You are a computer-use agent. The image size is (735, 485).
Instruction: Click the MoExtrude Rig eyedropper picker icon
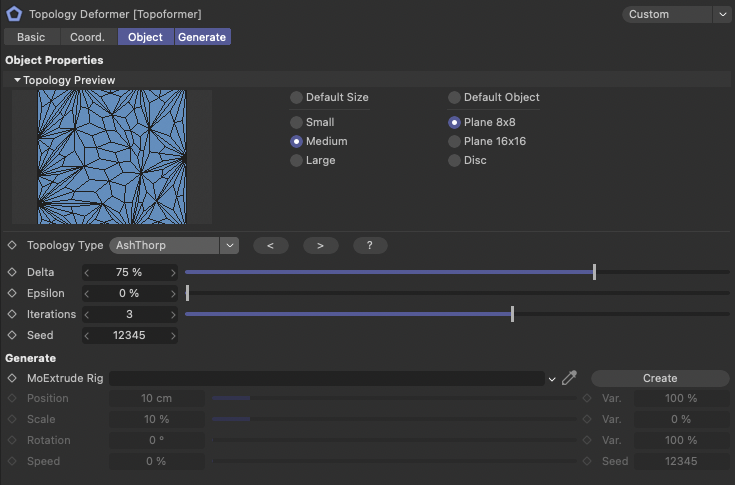[x=569, y=378]
